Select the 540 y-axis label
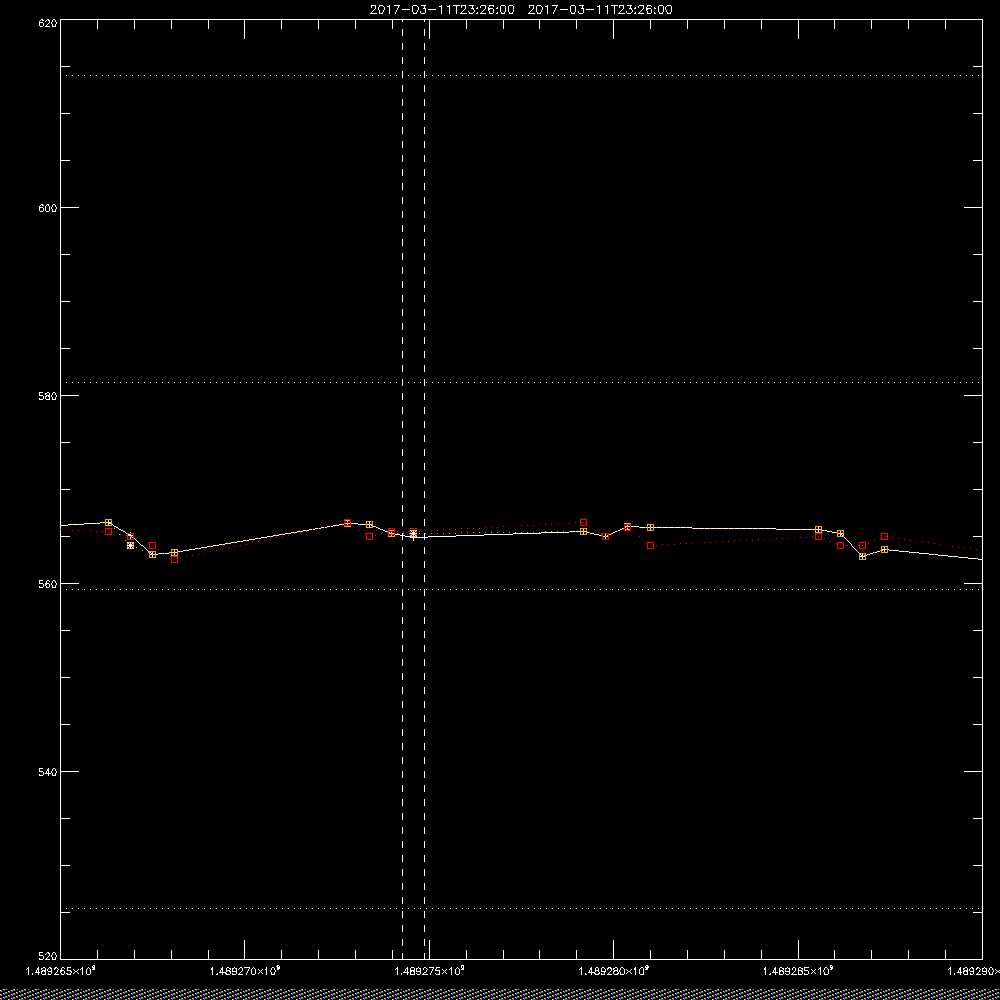The height and width of the screenshot is (1000, 1000). click(x=48, y=772)
